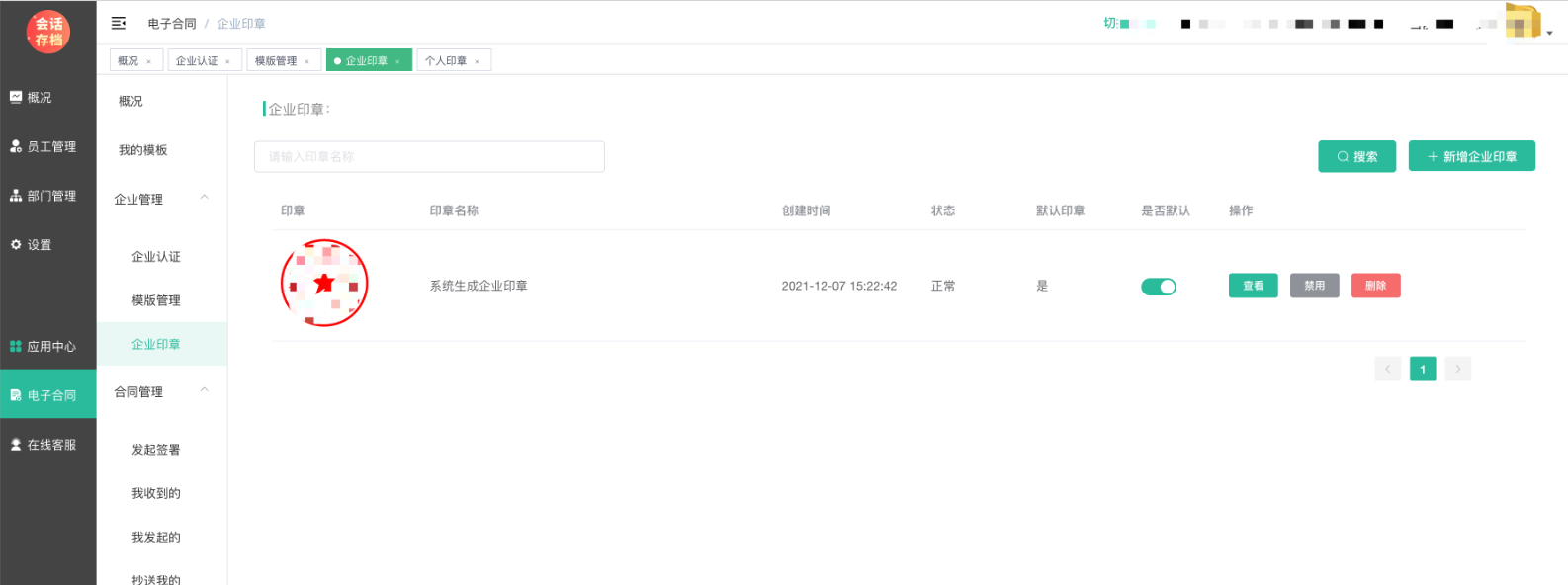Switch to the 个人印章 tab
This screenshot has width=1568, height=585.
coord(446,61)
